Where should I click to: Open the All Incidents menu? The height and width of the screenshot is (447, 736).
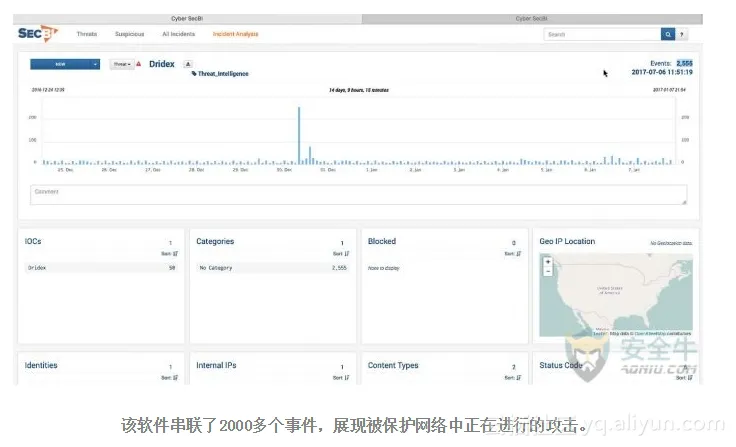click(178, 34)
